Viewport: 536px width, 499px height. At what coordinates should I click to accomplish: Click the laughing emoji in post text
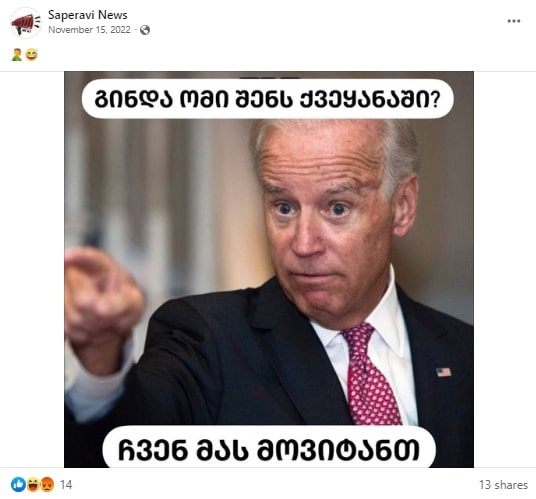[x=32, y=55]
